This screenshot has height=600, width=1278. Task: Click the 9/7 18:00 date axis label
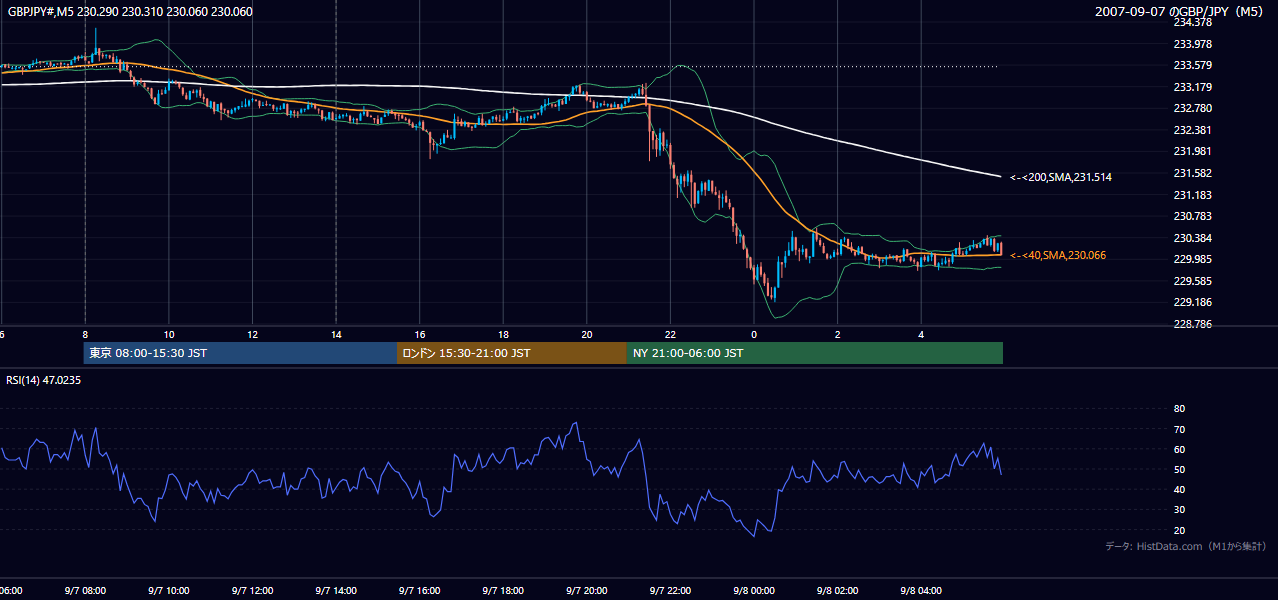(x=503, y=591)
